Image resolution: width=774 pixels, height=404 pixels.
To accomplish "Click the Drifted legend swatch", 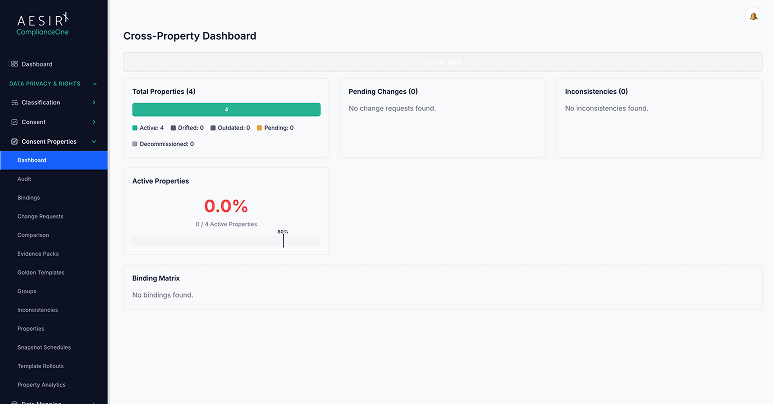I will [x=173, y=128].
